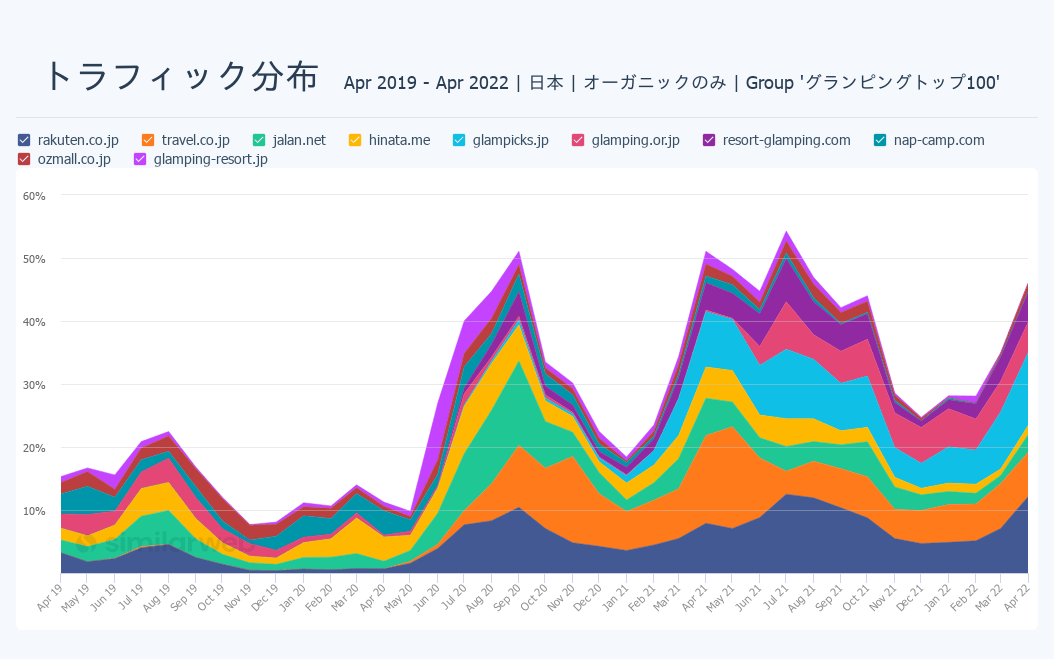Toggle the glamping.or.jp legend entry
Viewport: 1054px width, 659px height.
[580, 140]
